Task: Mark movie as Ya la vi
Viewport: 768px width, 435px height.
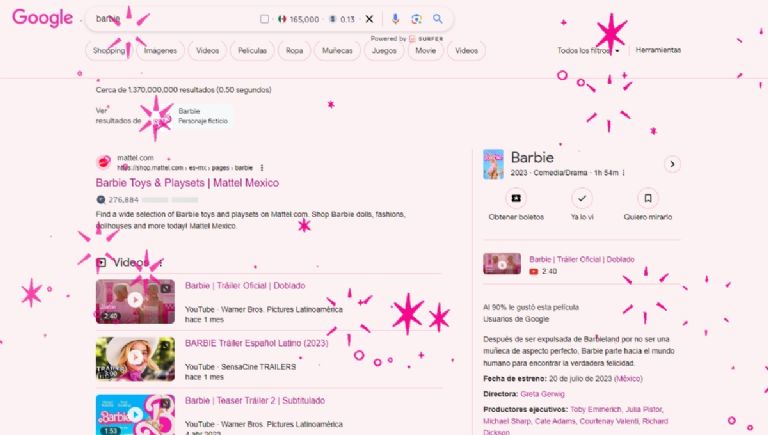Action: (x=582, y=198)
